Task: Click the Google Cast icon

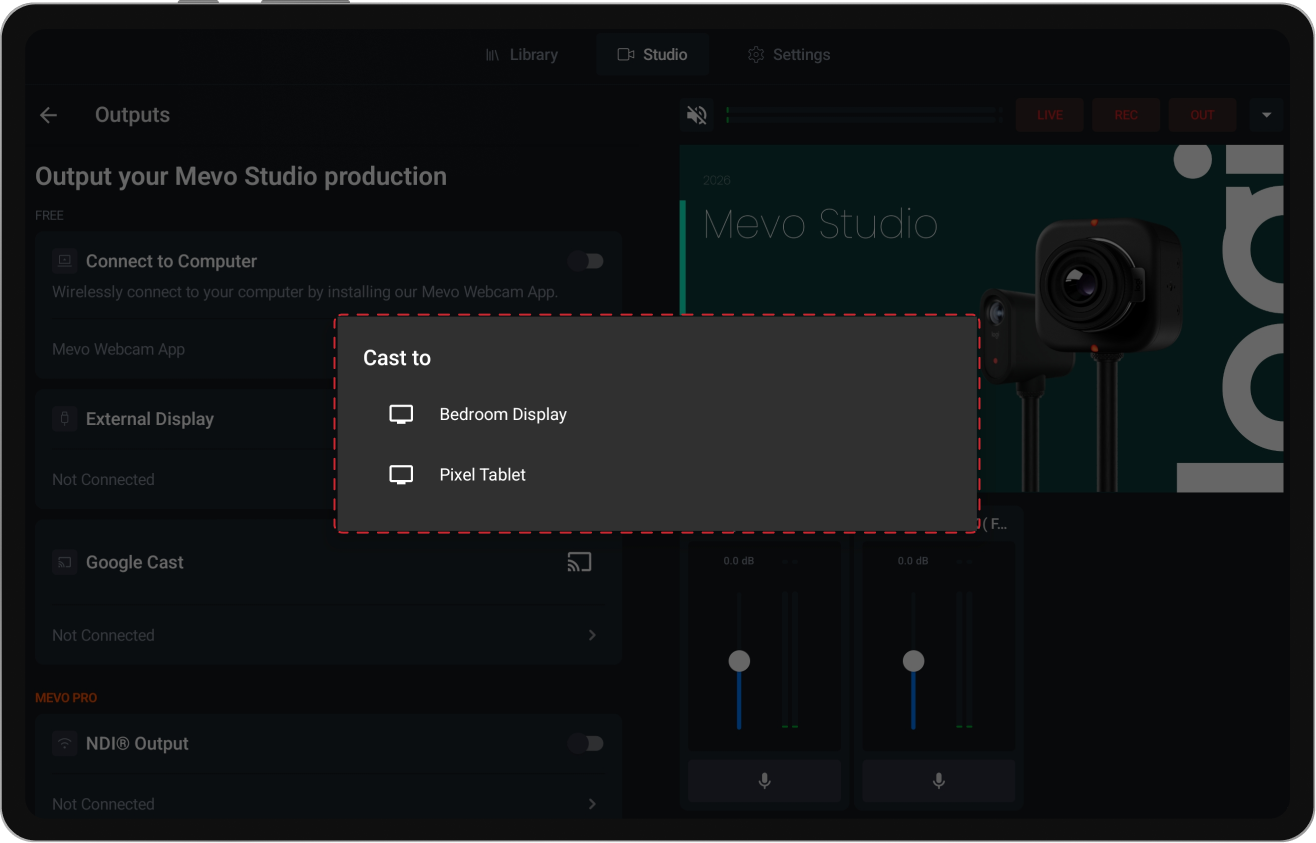Action: pos(579,562)
